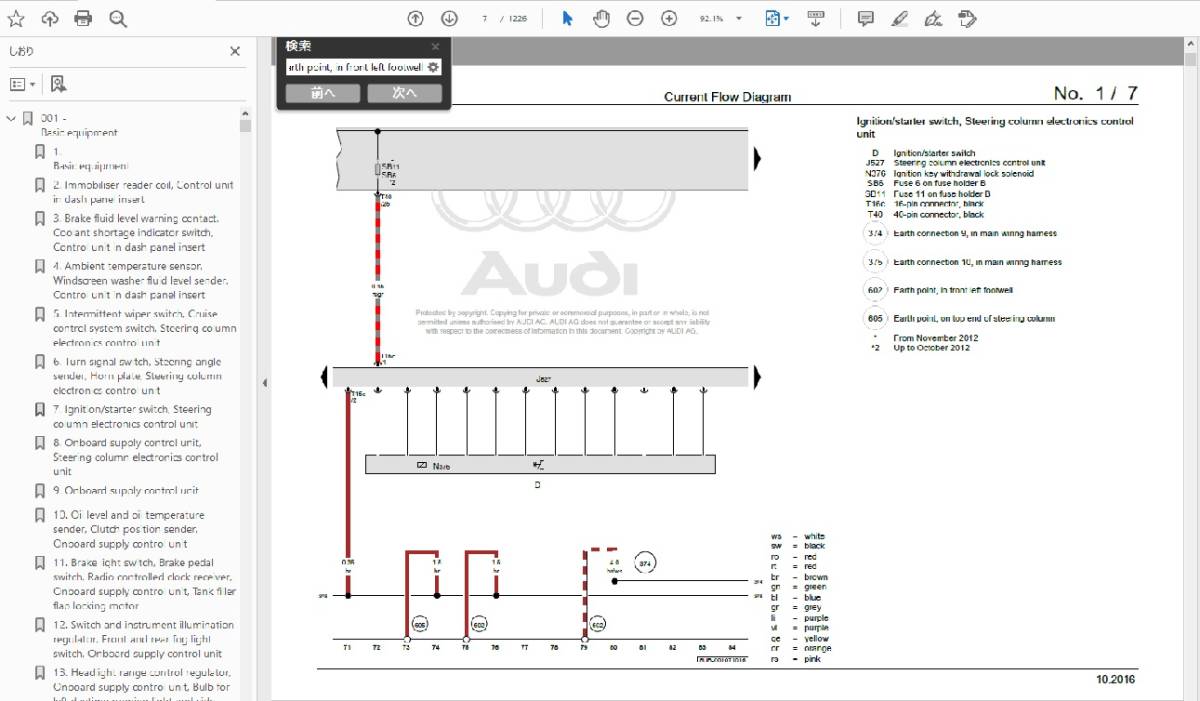Zoom out with the minus icon
The height and width of the screenshot is (701, 1200).
pos(635,18)
